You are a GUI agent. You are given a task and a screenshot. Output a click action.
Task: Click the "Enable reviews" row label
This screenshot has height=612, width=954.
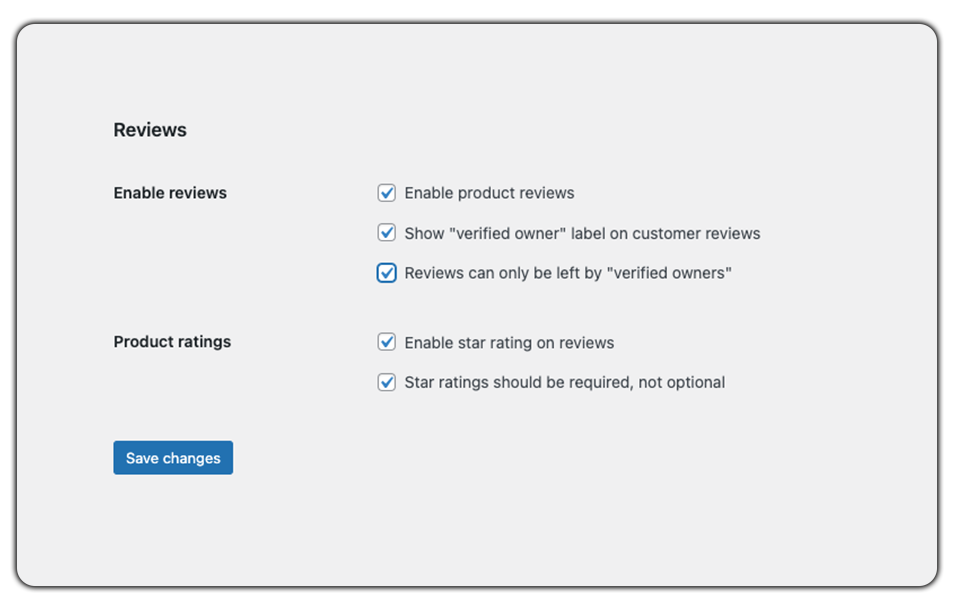(170, 193)
